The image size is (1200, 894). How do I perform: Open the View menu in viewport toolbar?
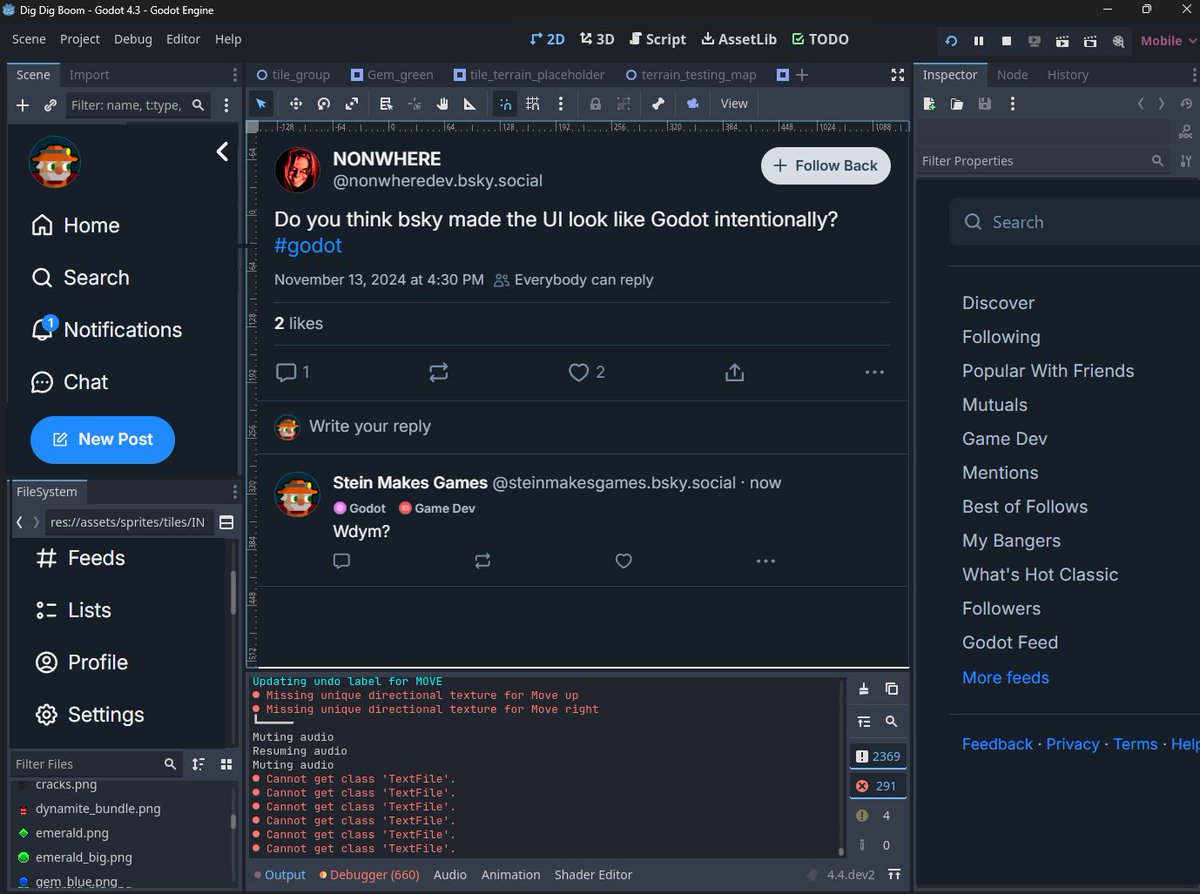(x=734, y=103)
